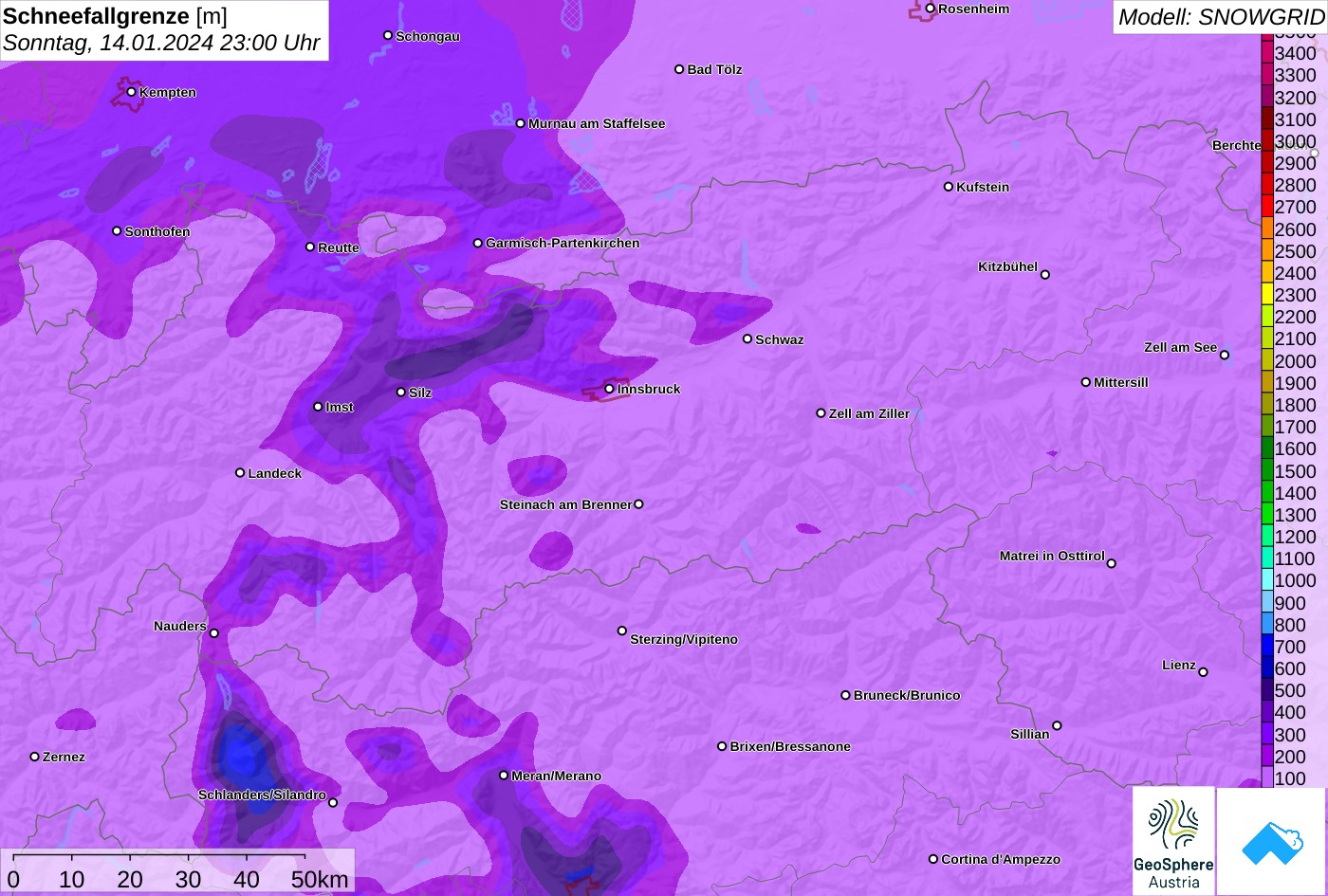This screenshot has width=1328, height=896.
Task: Click the Sillian location dot
Action: click(1057, 726)
